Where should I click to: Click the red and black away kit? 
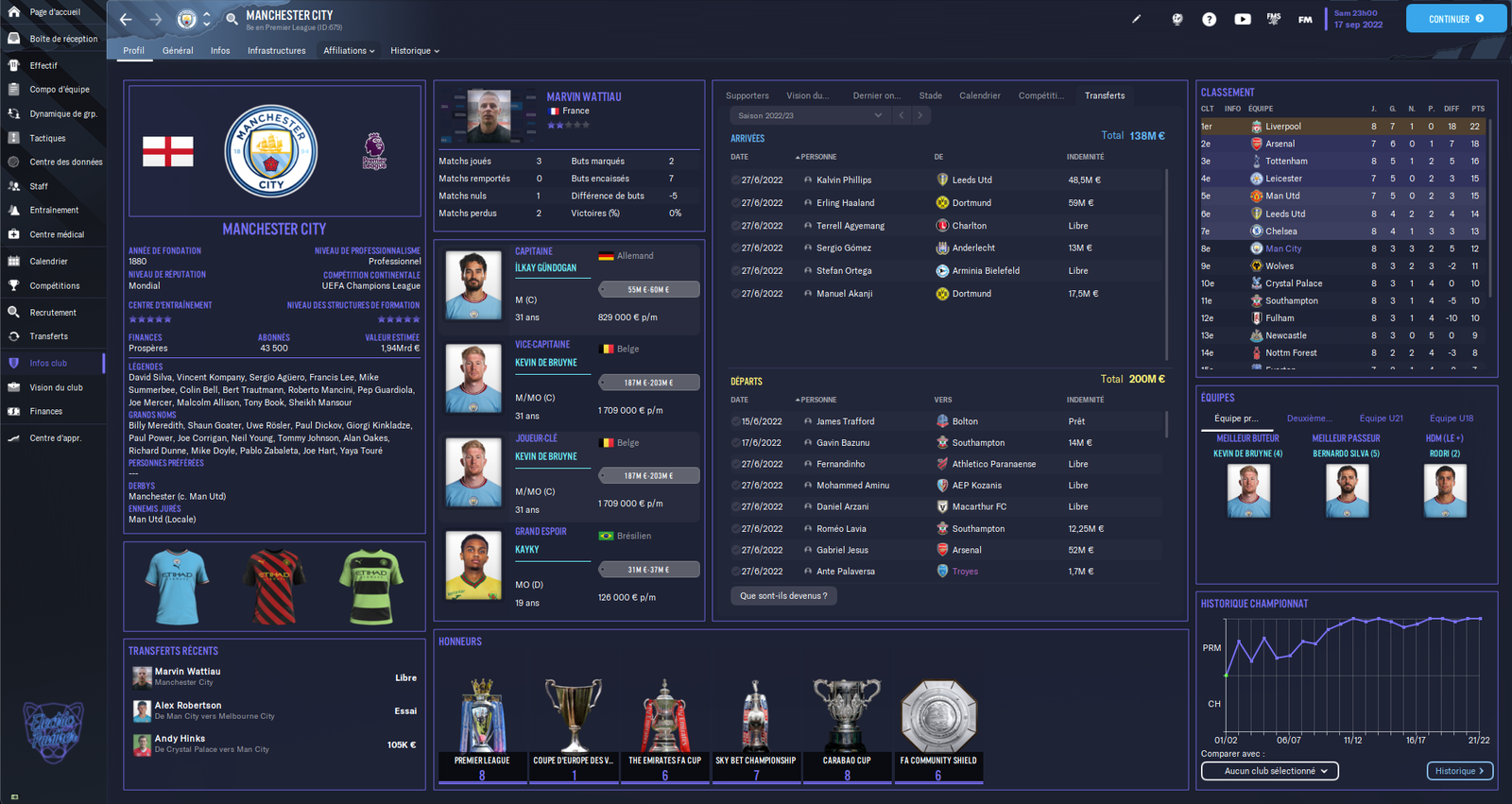(x=274, y=587)
